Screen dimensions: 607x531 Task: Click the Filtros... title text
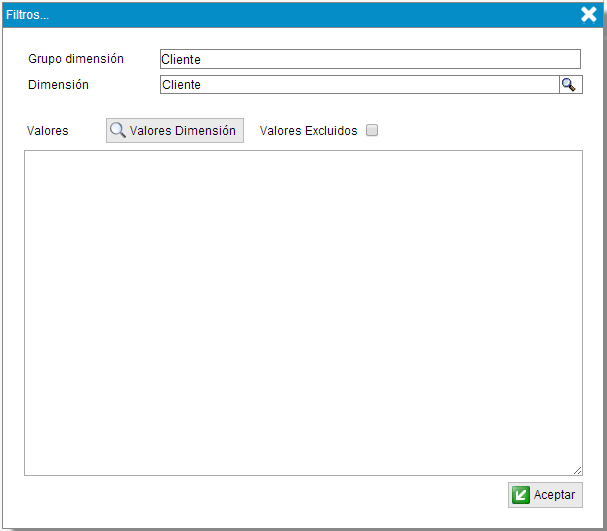[x=28, y=15]
